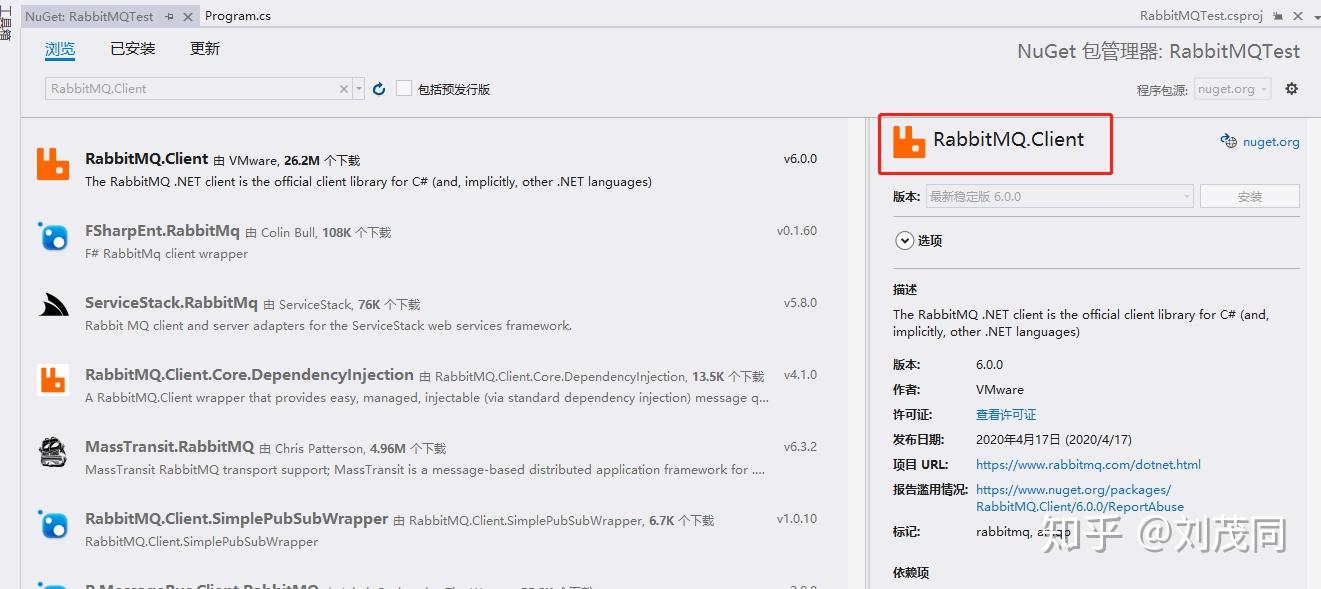Switch to the 更新 updates tab
The image size is (1321, 589).
pyautogui.click(x=205, y=48)
